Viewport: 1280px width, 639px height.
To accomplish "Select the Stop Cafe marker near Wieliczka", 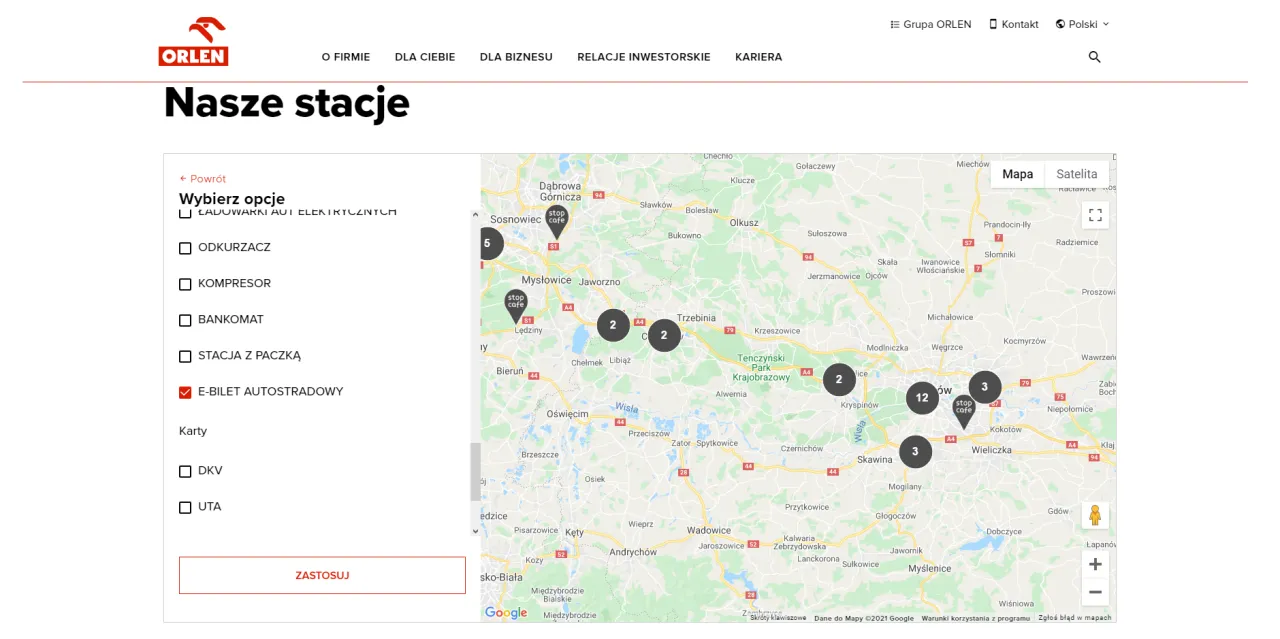I will click(963, 412).
